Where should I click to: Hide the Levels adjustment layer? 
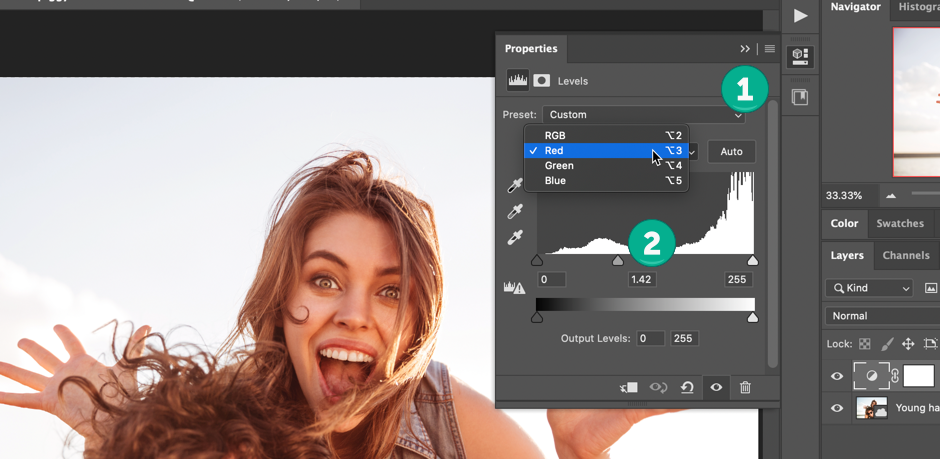[838, 376]
